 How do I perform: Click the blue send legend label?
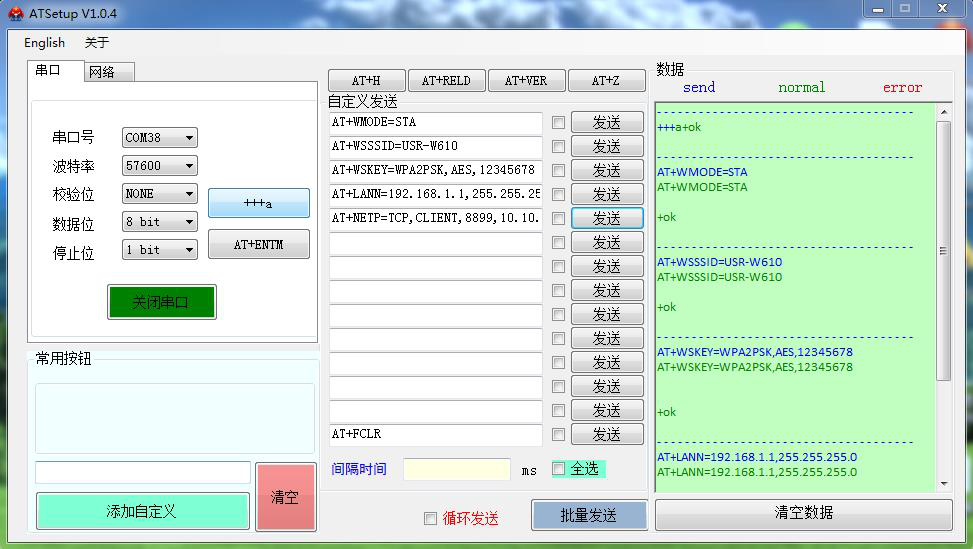click(699, 87)
